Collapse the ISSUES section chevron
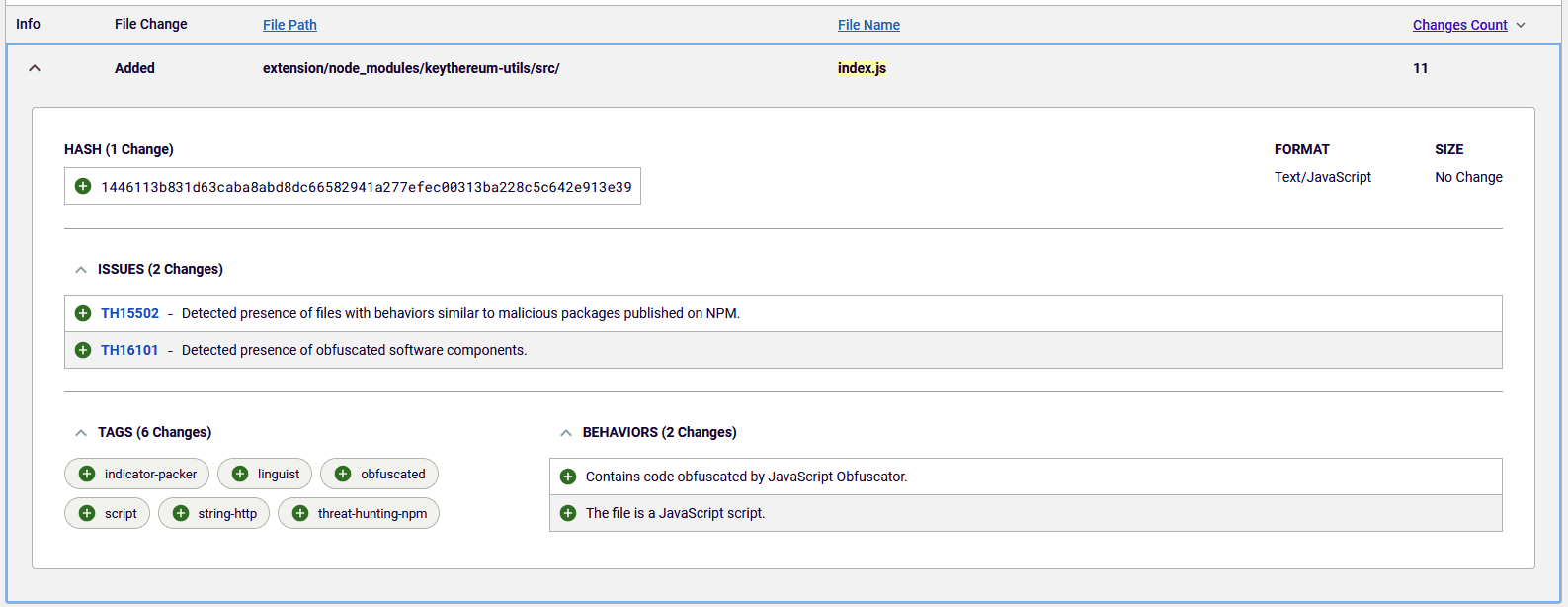 [81, 269]
